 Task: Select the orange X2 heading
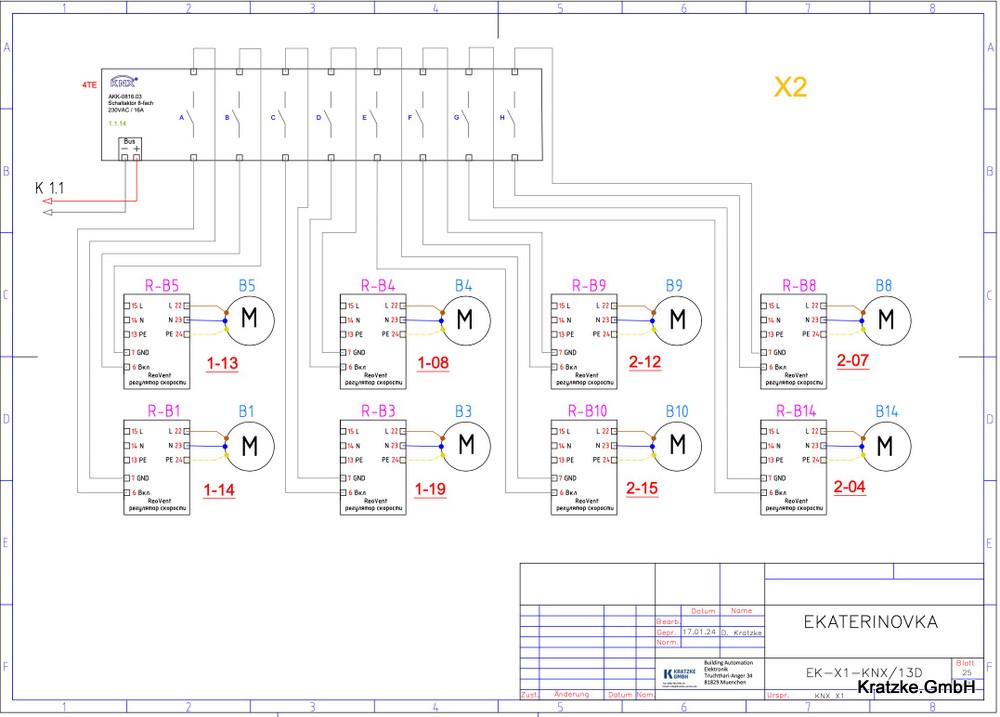[x=790, y=87]
